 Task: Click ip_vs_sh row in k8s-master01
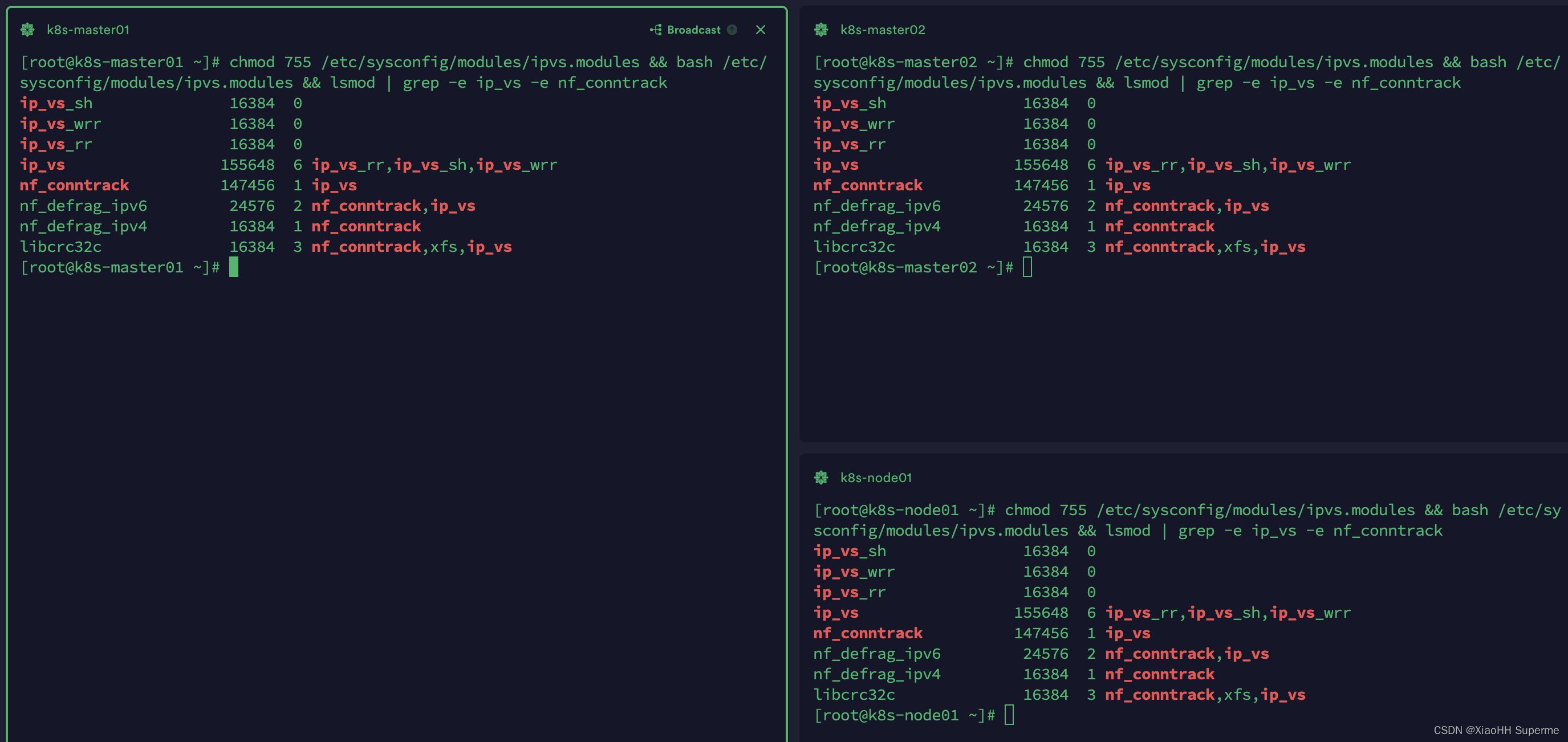coord(161,103)
